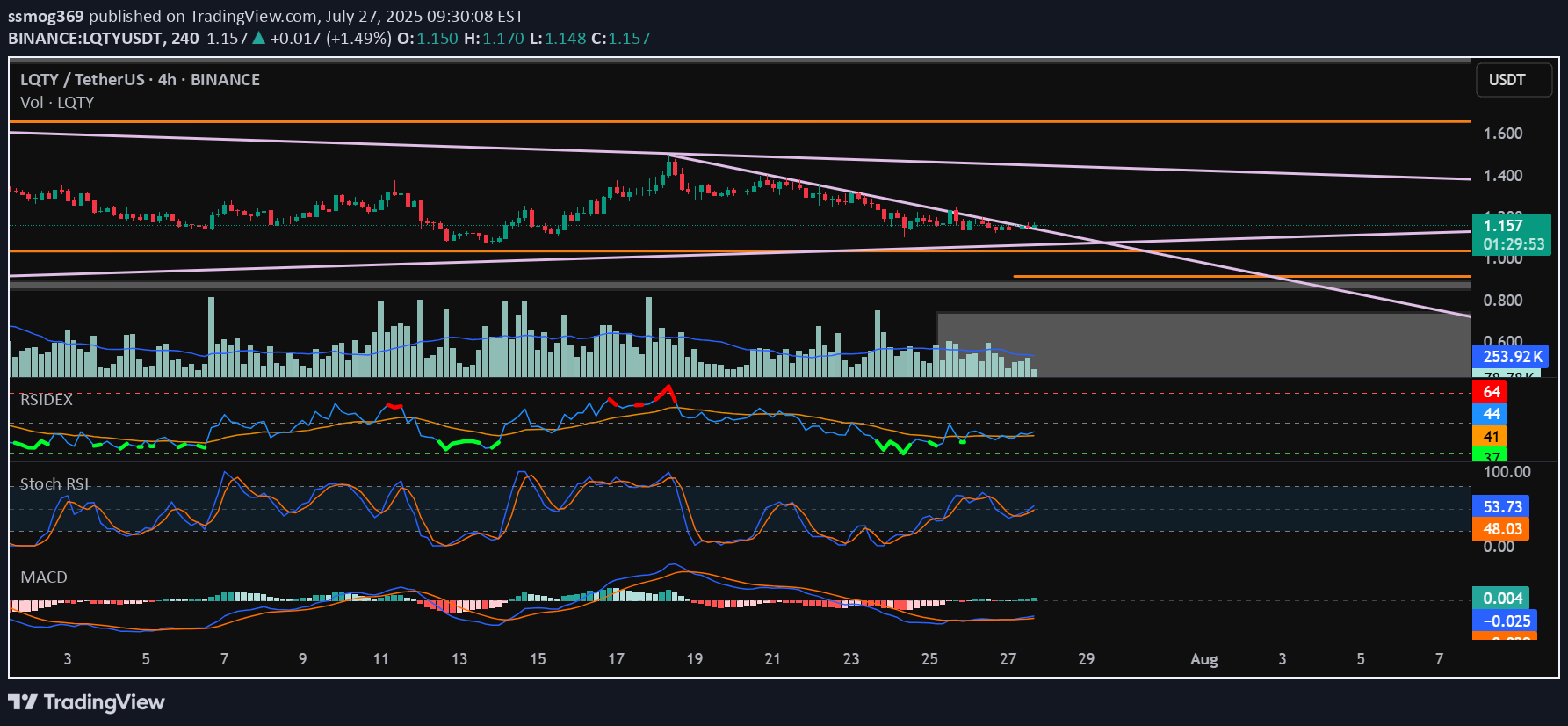Click the Aug label on time axis
This screenshot has width=1568, height=726.
(x=1204, y=659)
